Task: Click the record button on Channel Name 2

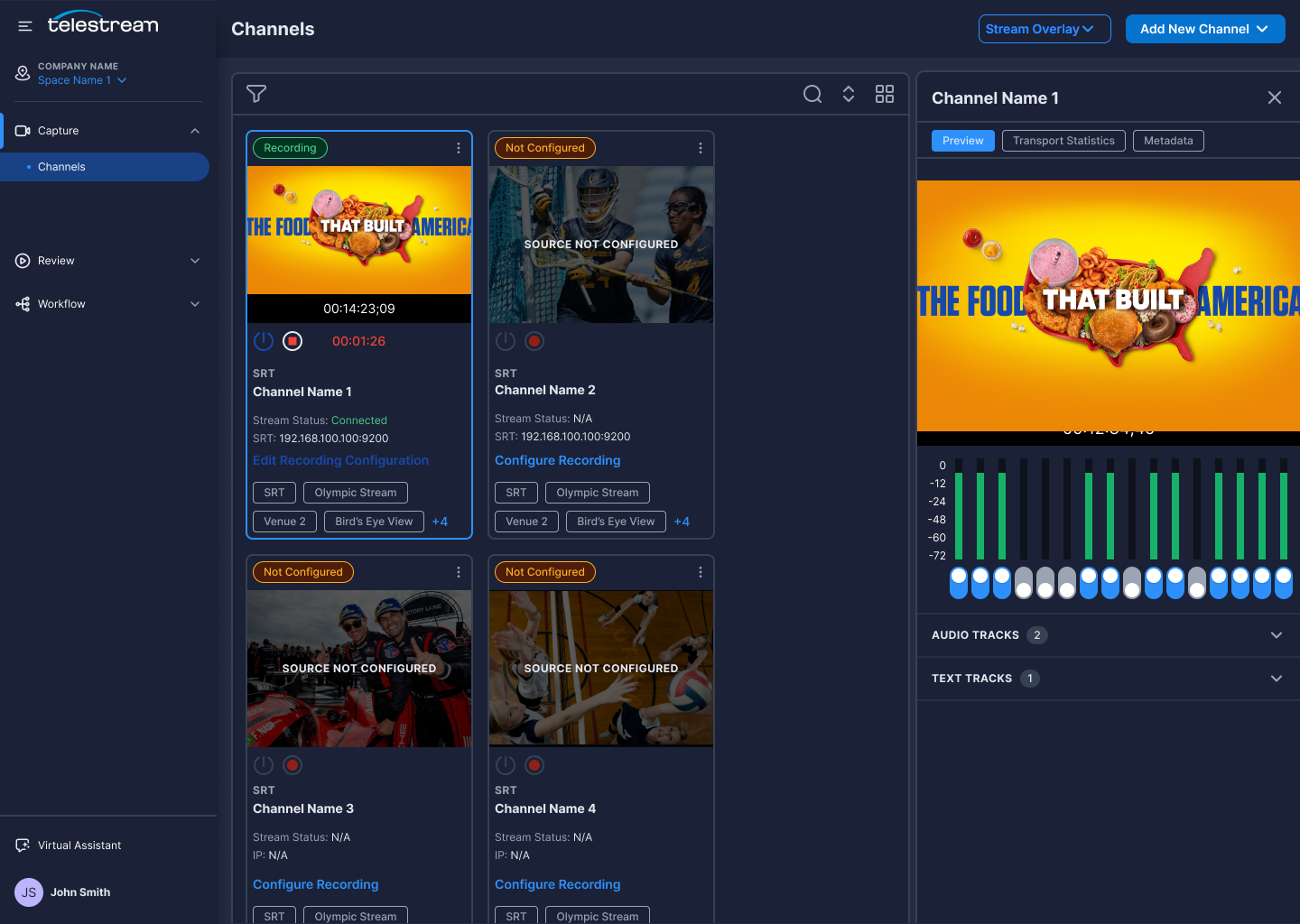Action: [x=534, y=341]
